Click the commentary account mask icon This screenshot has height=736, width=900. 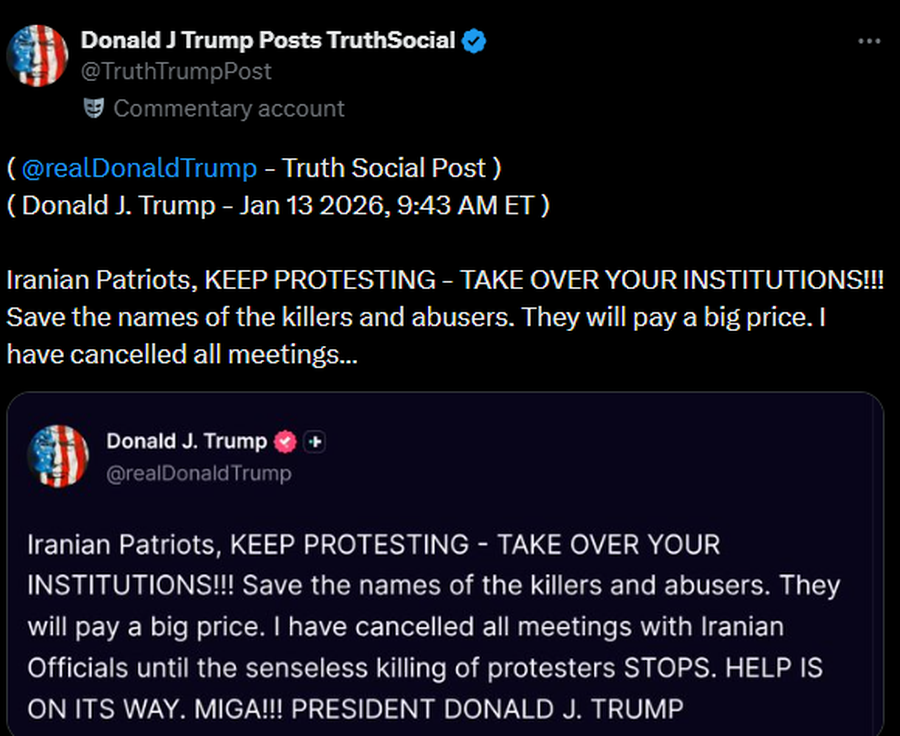pos(93,108)
